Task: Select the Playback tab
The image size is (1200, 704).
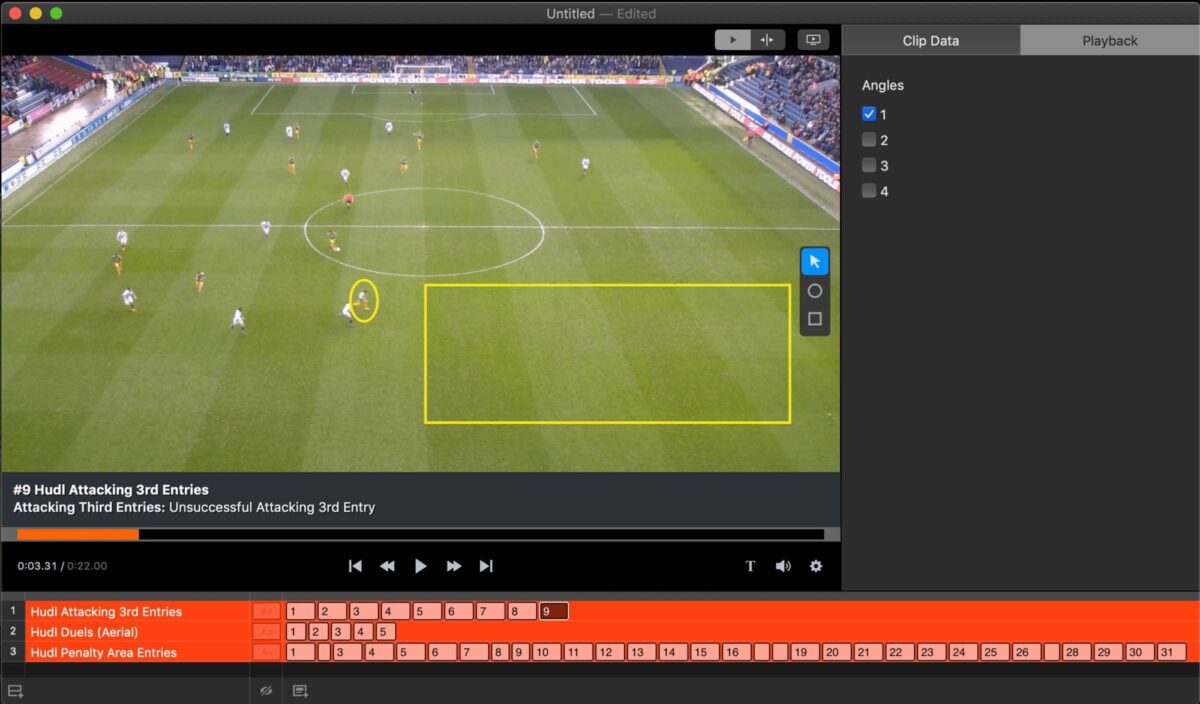Action: click(1108, 40)
